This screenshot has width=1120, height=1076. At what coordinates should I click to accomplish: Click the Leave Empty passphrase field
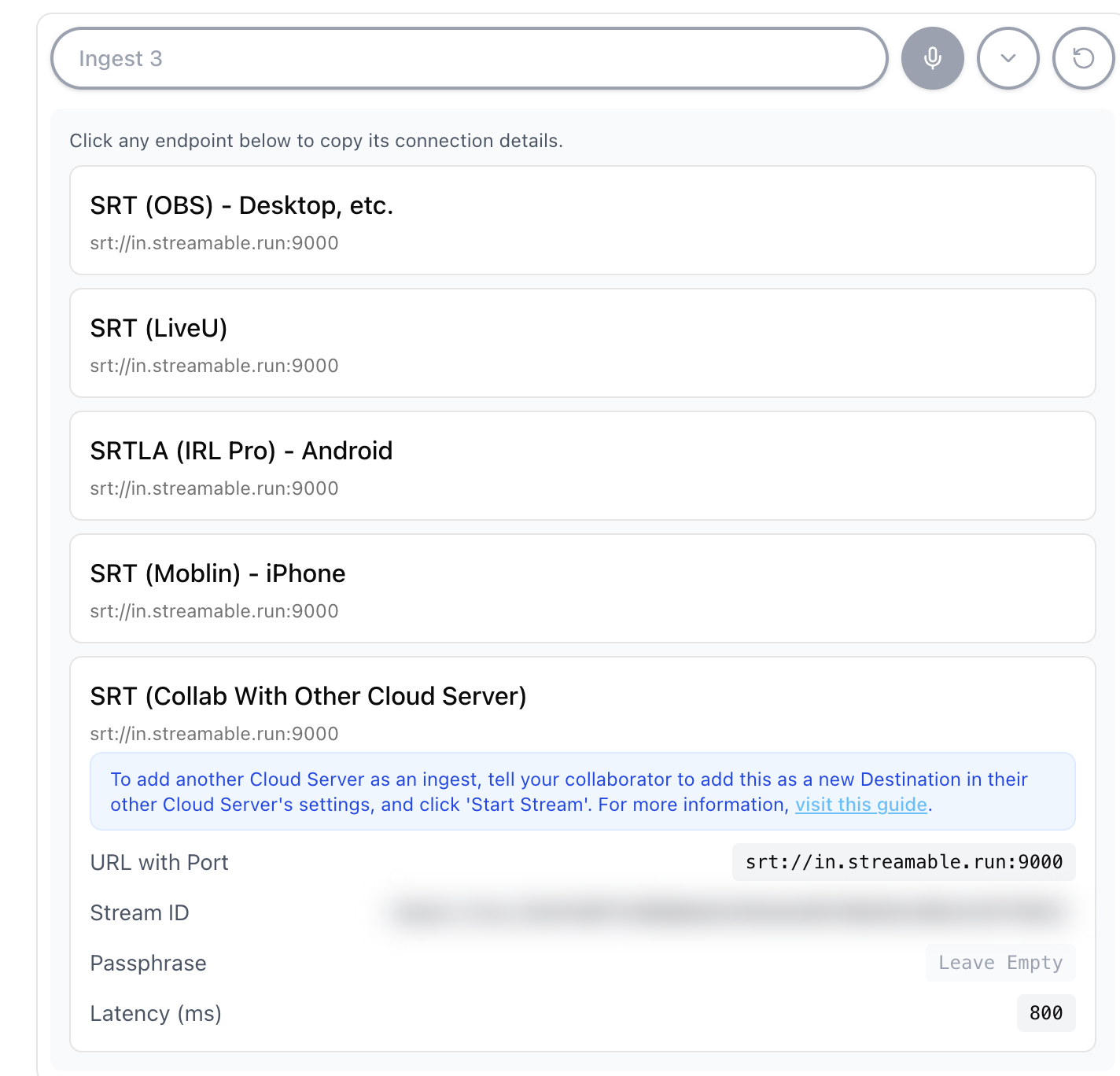click(1000, 963)
